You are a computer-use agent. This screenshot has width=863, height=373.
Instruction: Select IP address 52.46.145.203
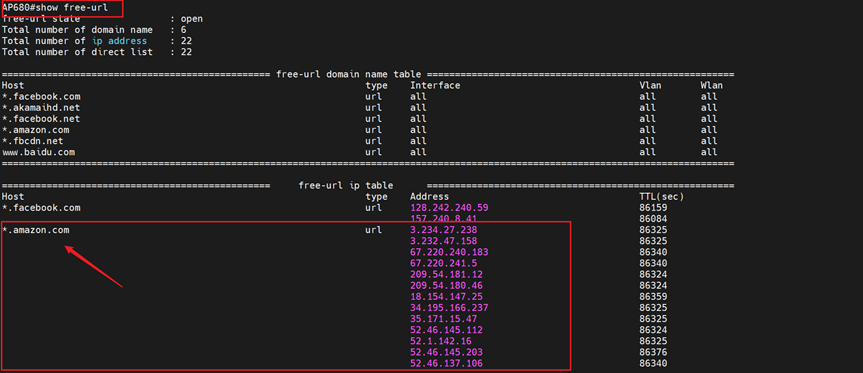click(446, 352)
